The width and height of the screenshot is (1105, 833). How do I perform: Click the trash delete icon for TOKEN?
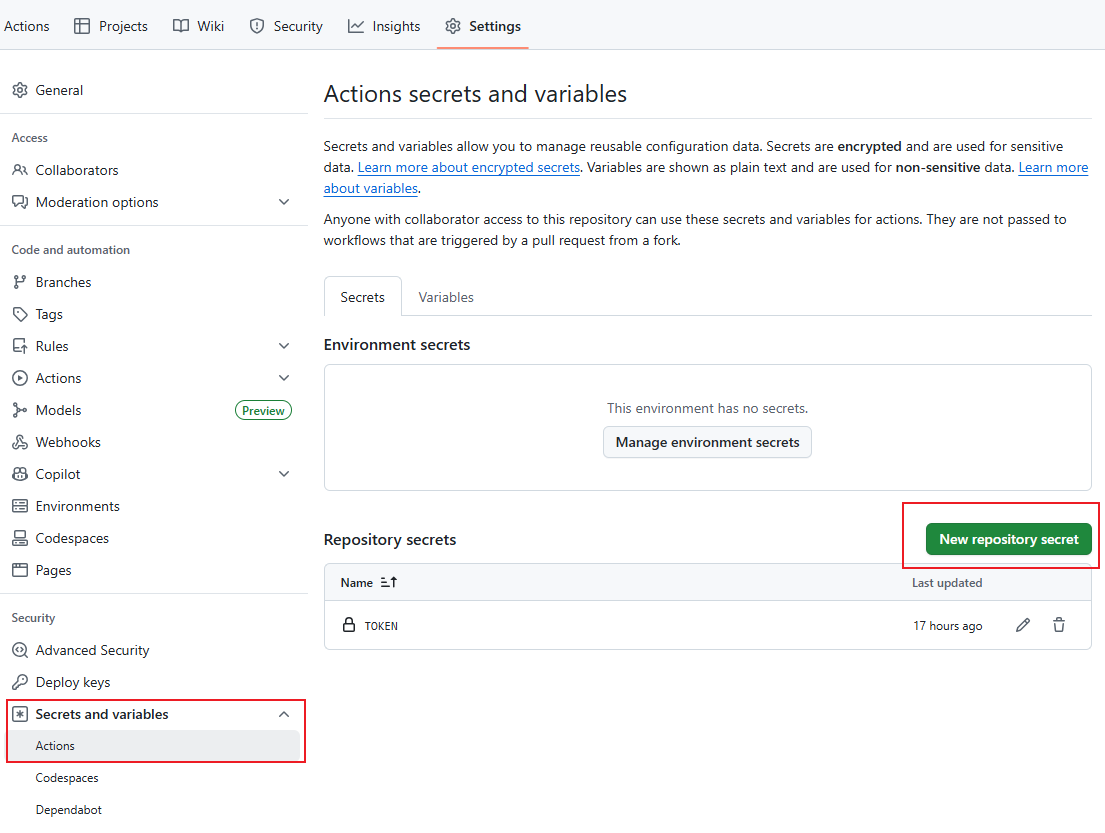1059,625
